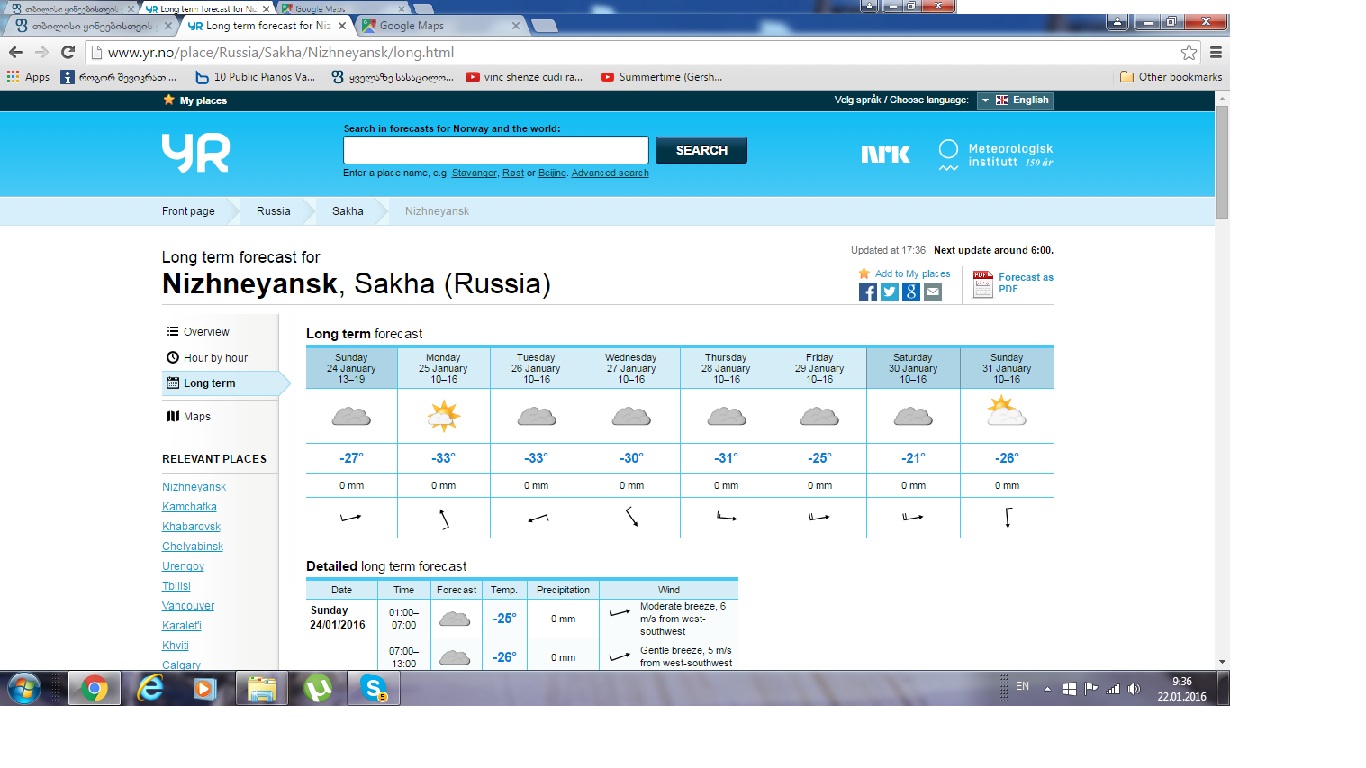Click Monday 25 January sunny weather icon
1366x768 pixels.
(443, 415)
